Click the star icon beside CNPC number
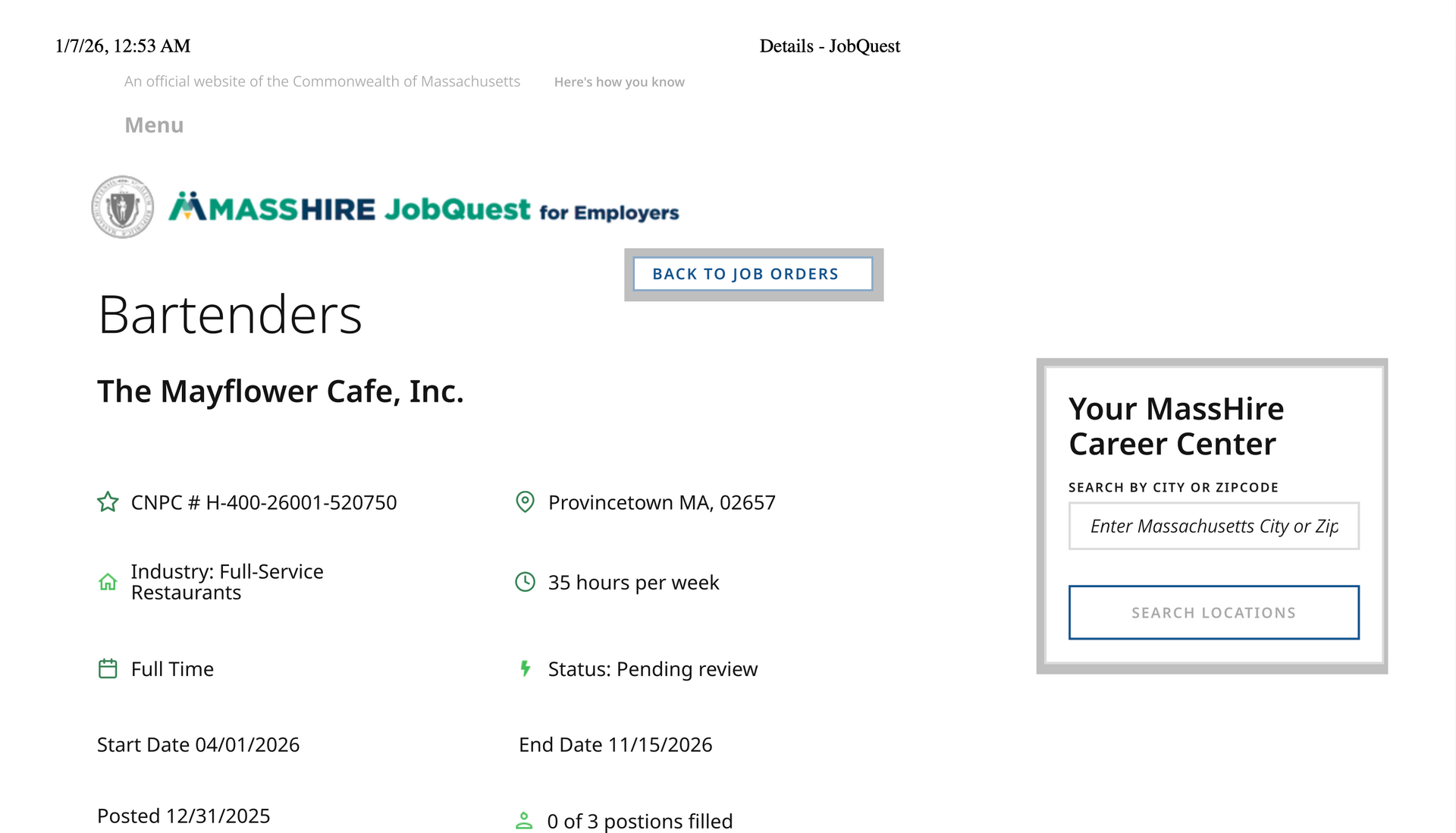This screenshot has height=833, width=1456. [108, 502]
